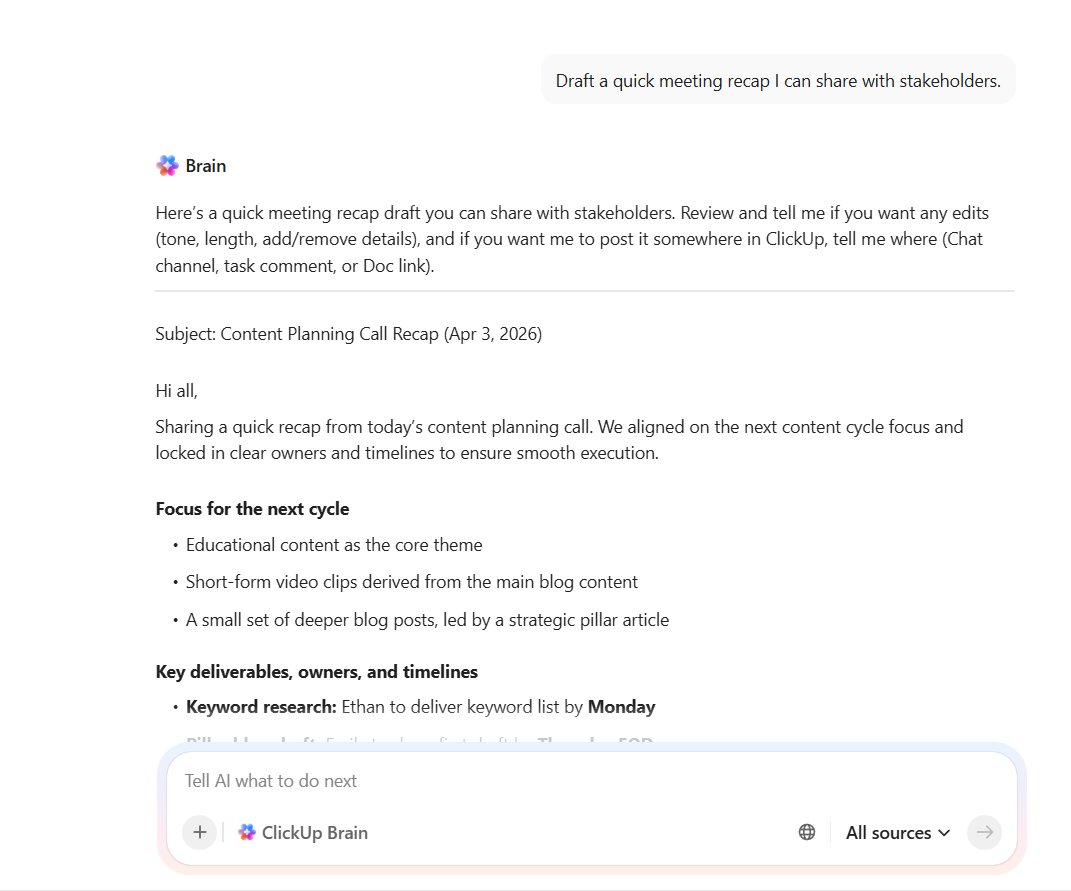The height and width of the screenshot is (891, 1071).
Task: Toggle the globe web search icon
Action: click(x=807, y=832)
